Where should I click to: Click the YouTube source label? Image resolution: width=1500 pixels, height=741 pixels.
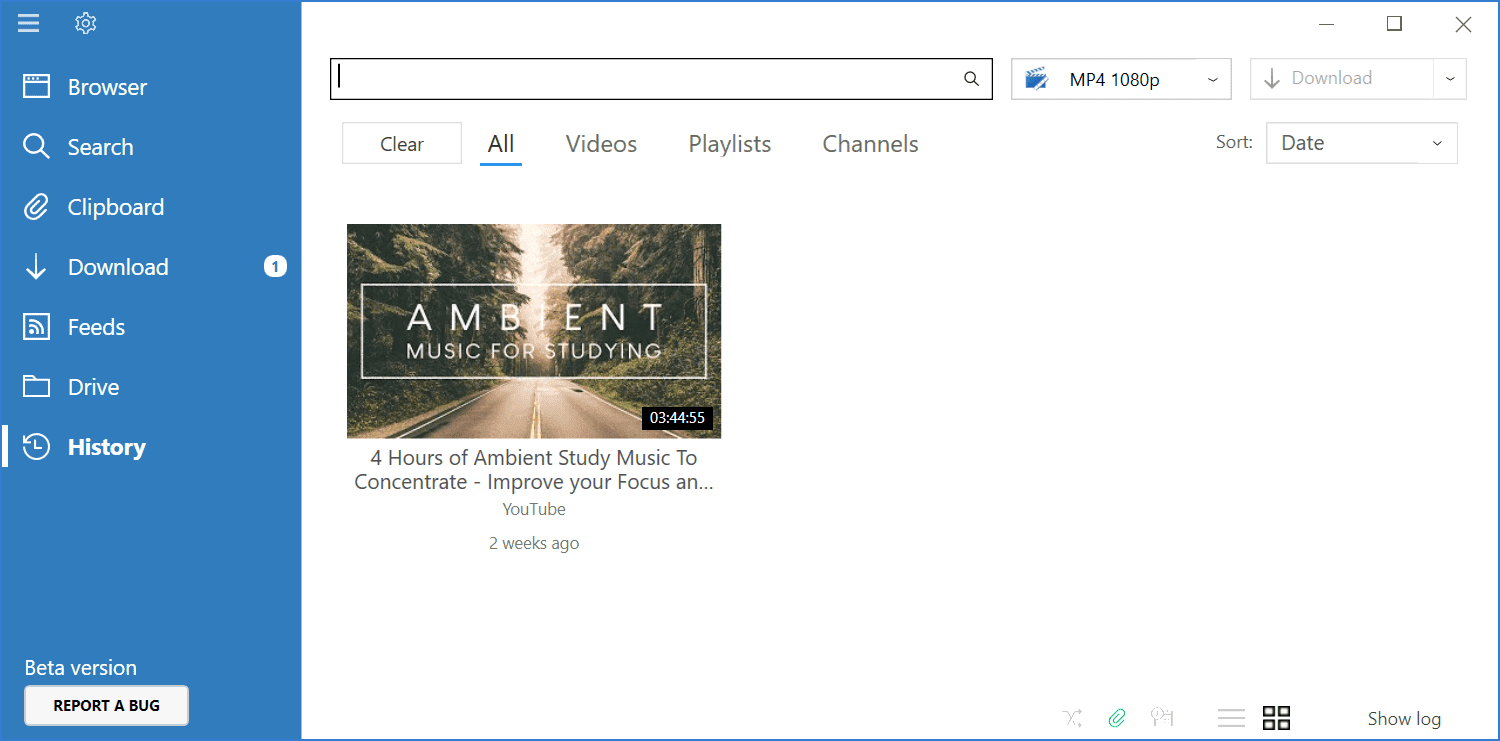click(534, 509)
